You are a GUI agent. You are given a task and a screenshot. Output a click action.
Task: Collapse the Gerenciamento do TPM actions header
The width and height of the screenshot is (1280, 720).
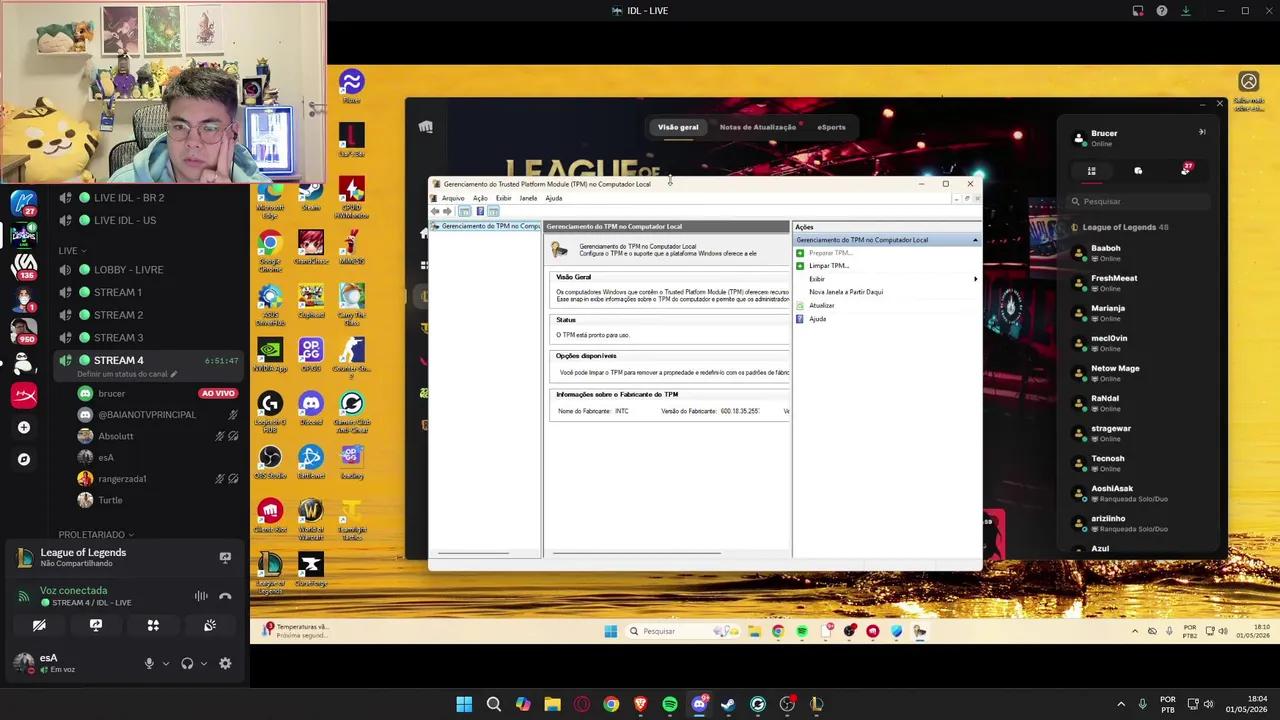975,240
